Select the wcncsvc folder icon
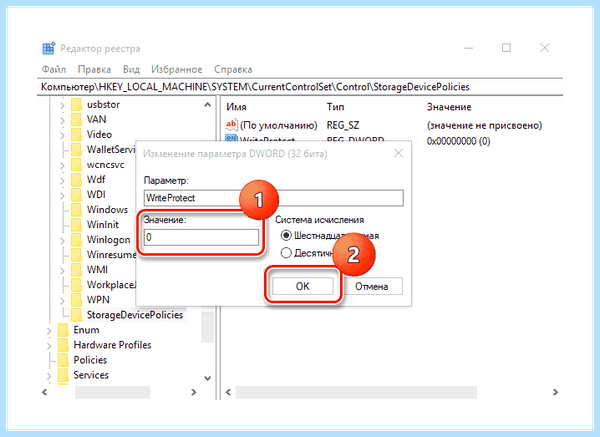This screenshot has height=437, width=600. coord(77,165)
